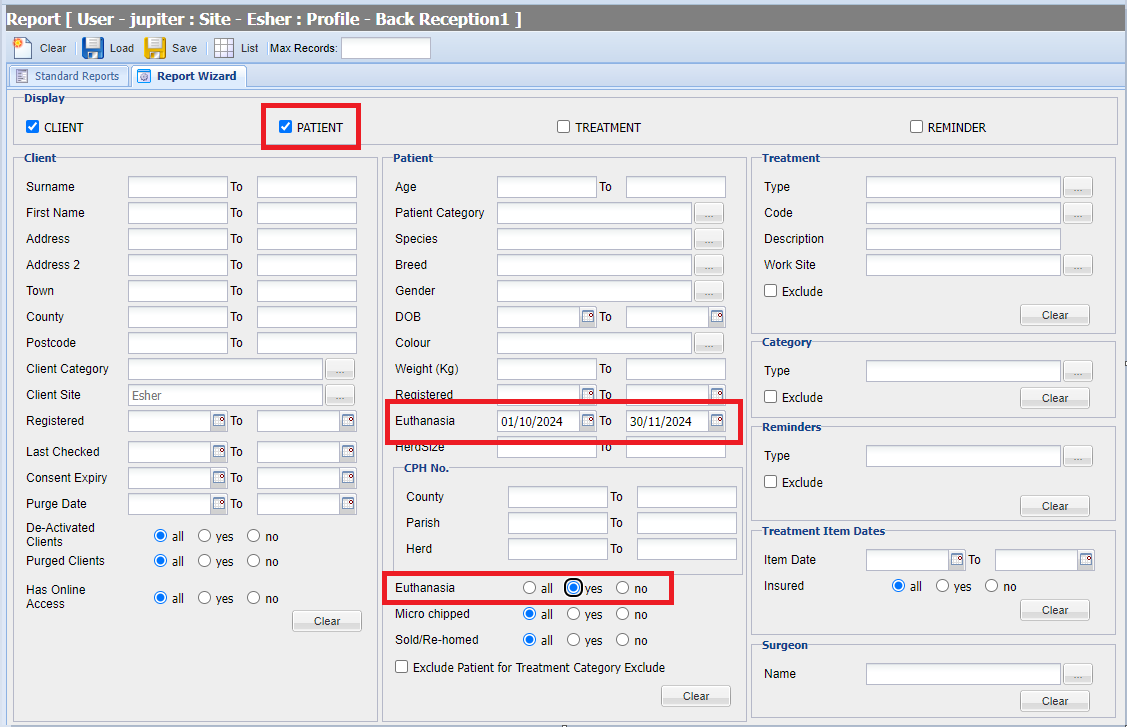The width and height of the screenshot is (1127, 727).
Task: Open calendar for patient Registered to date
Action: (x=717, y=393)
